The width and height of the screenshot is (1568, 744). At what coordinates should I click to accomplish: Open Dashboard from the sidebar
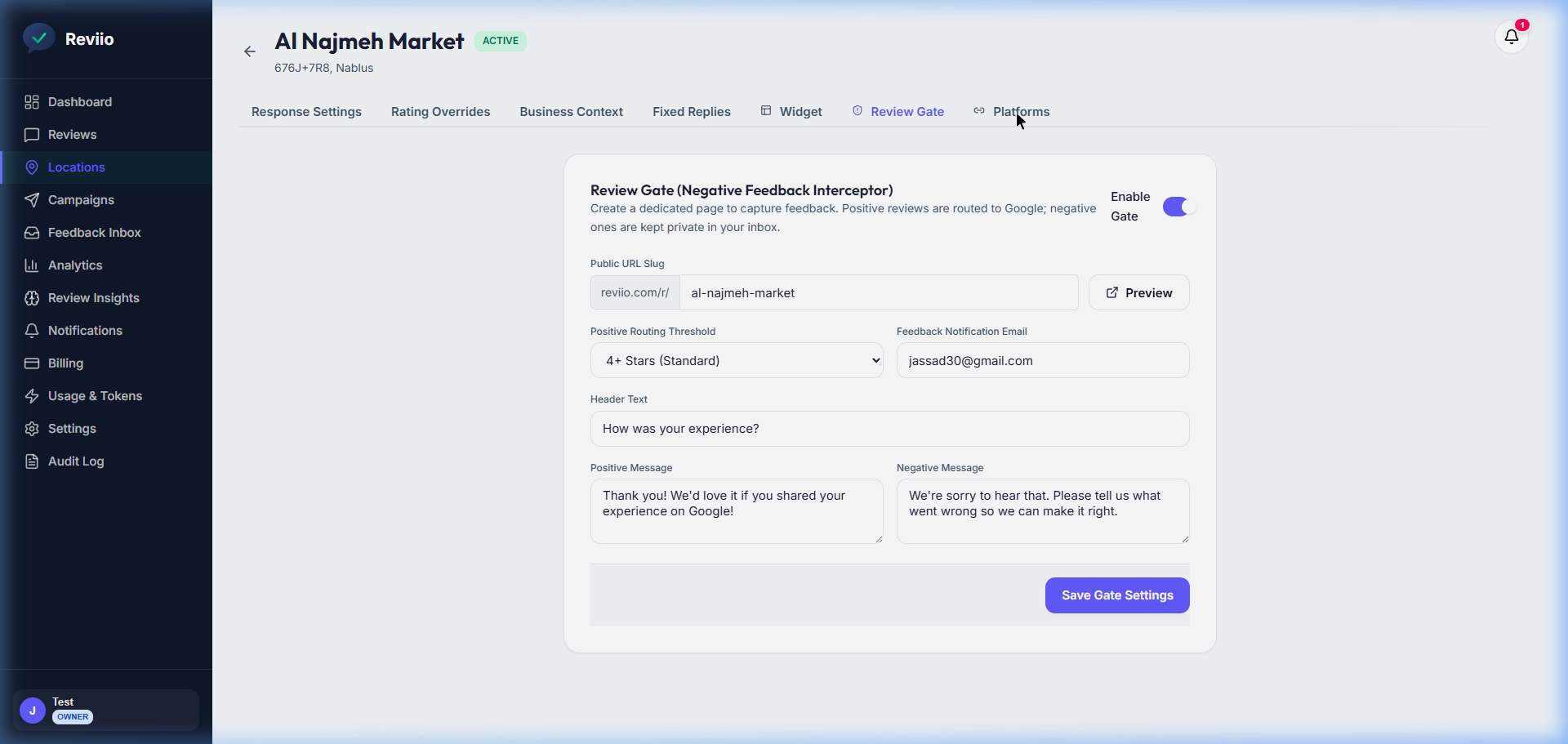(x=106, y=102)
